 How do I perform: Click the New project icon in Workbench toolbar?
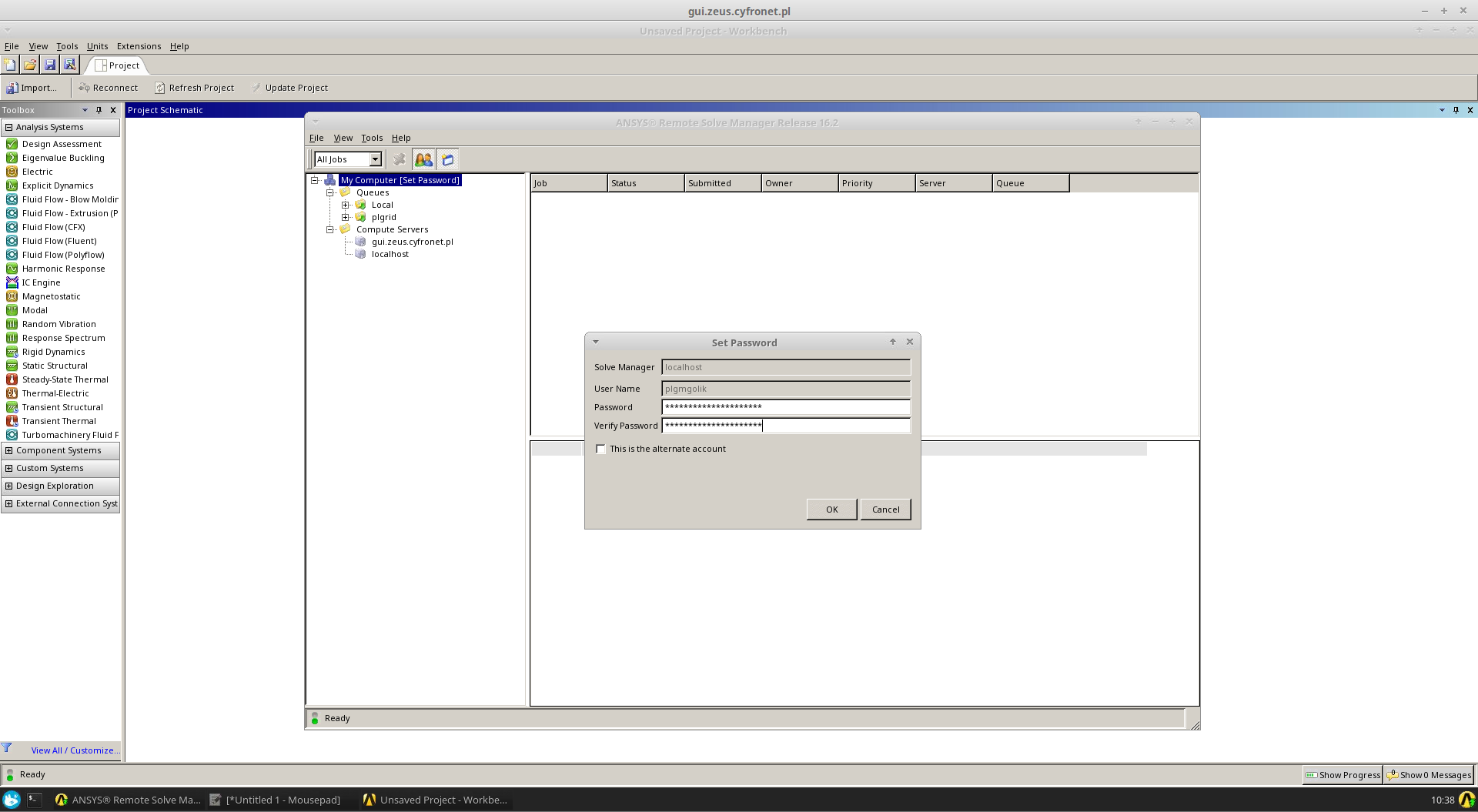pyautogui.click(x=11, y=65)
